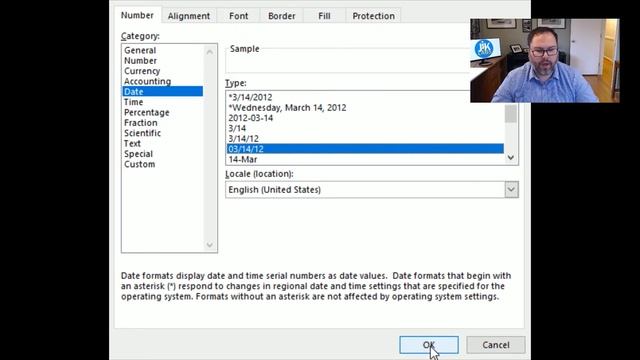Click the presenter webcam overlay

click(545, 60)
